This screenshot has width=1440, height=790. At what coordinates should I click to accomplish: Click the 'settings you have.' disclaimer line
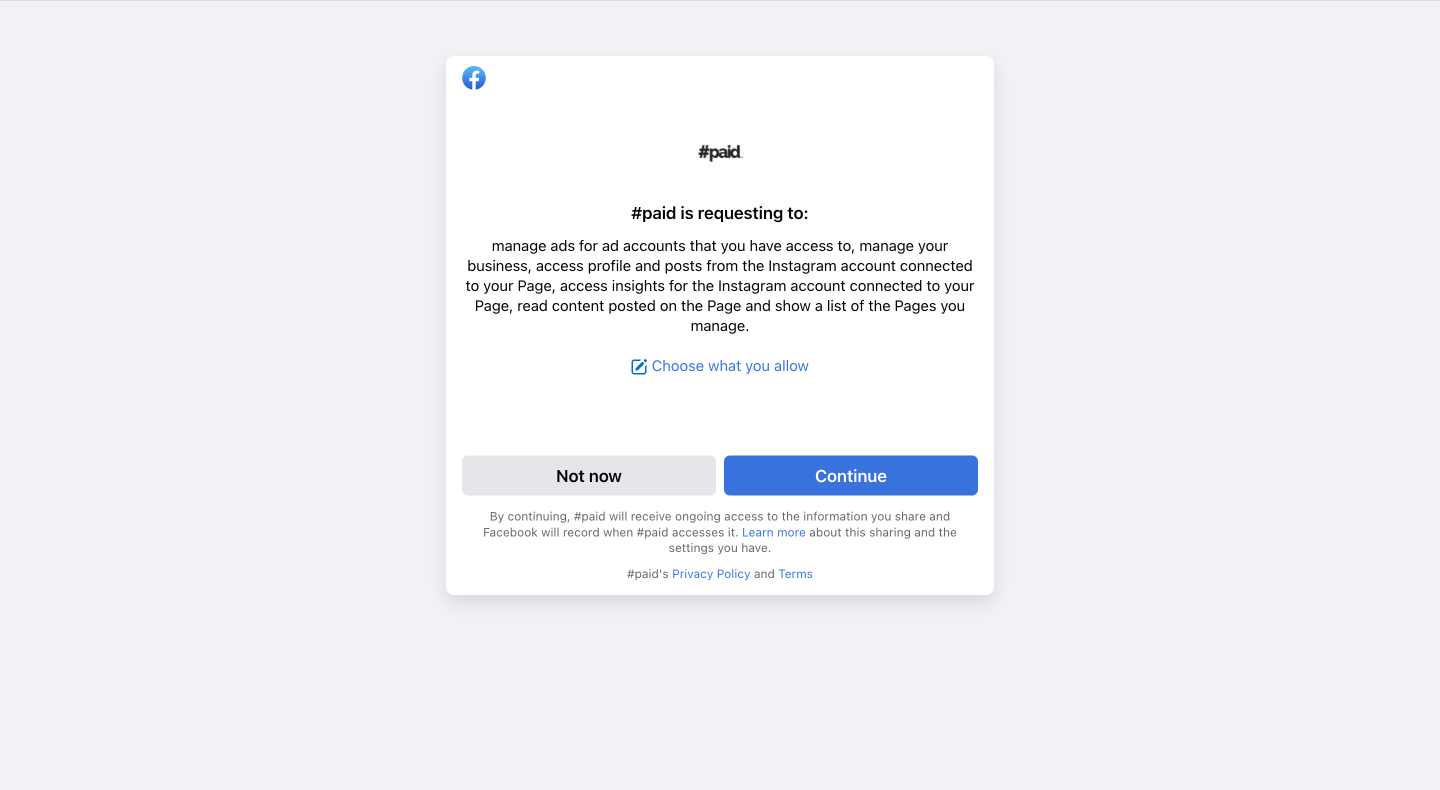coord(720,548)
